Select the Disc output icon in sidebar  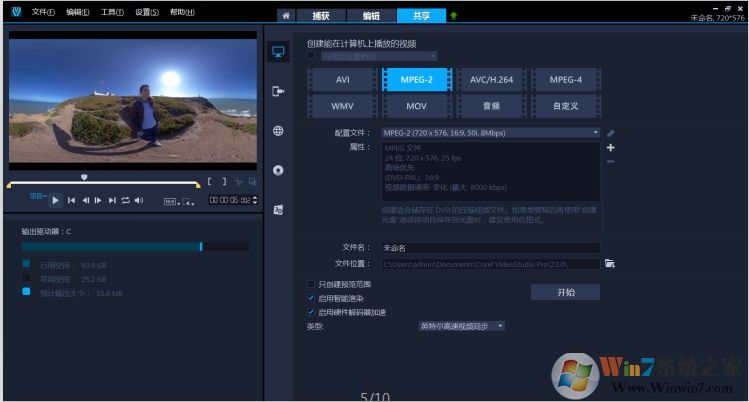pyautogui.click(x=278, y=170)
